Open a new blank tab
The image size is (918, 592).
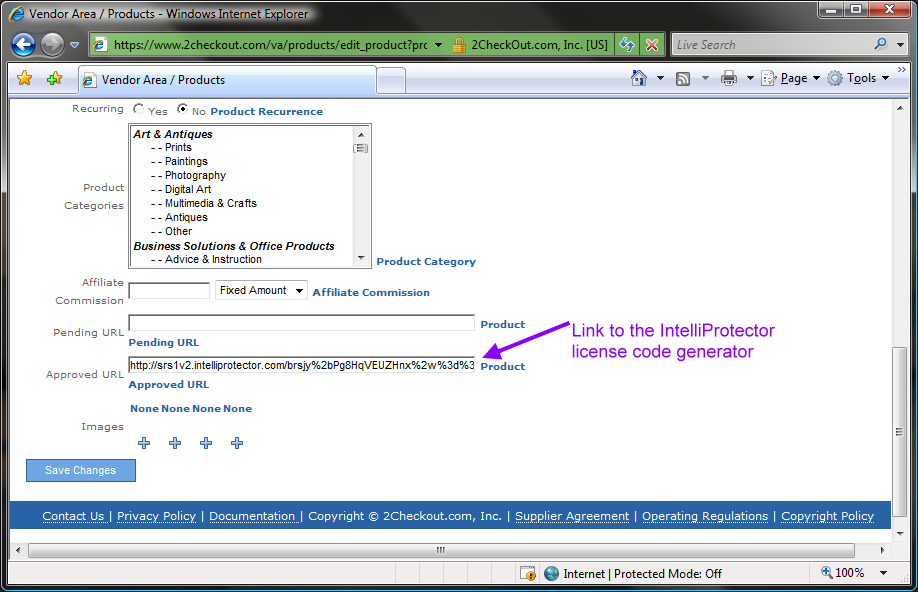391,81
